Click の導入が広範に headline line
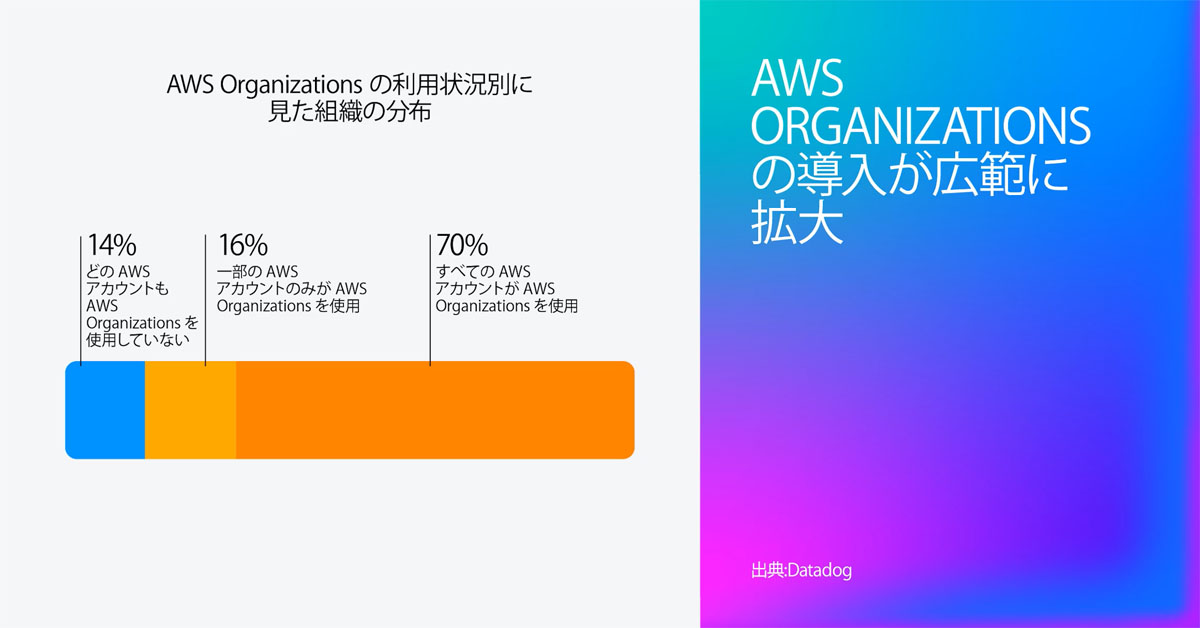The height and width of the screenshot is (628, 1200). click(x=910, y=177)
